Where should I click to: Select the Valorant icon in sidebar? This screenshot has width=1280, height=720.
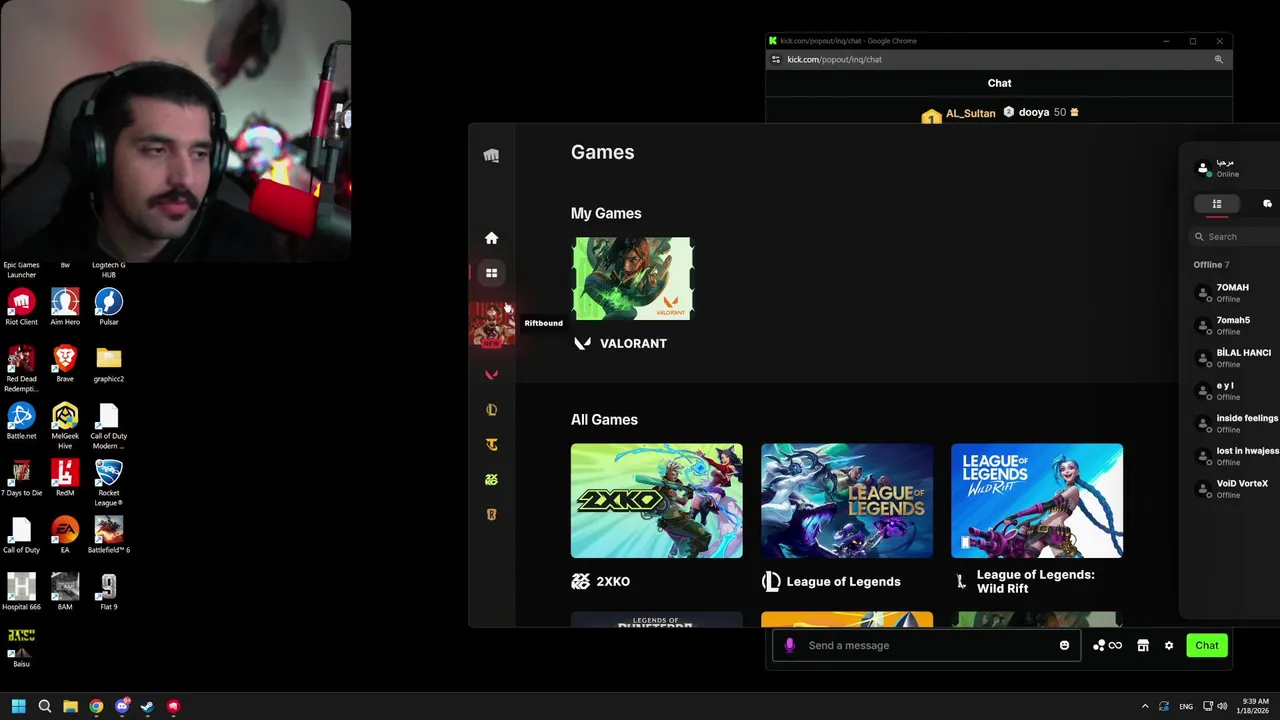point(491,375)
